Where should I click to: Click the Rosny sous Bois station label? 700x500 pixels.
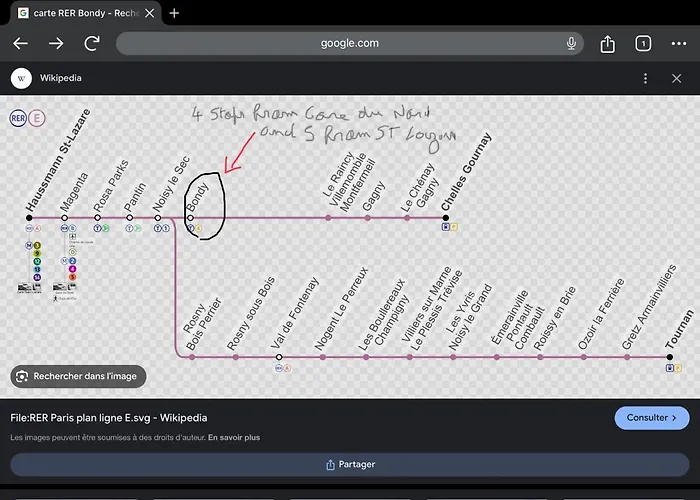[251, 313]
